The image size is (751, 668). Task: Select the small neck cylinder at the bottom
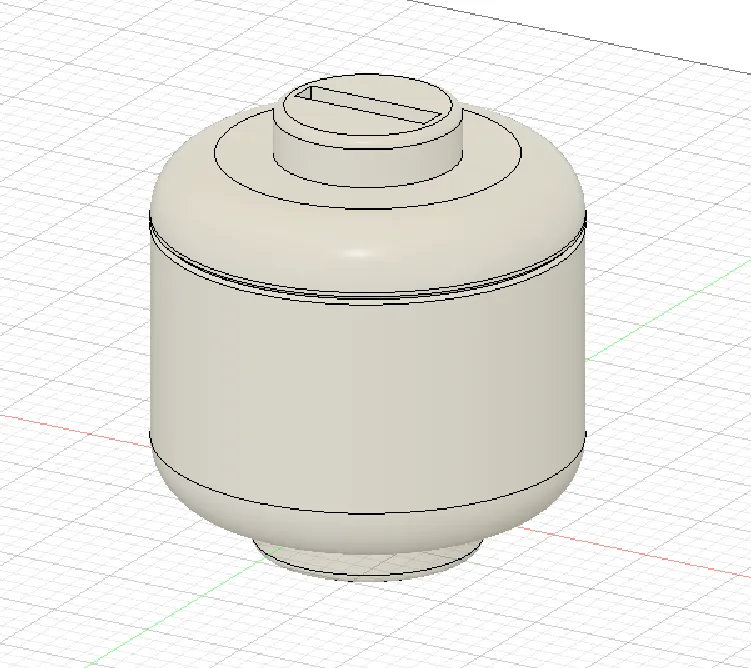[367, 566]
